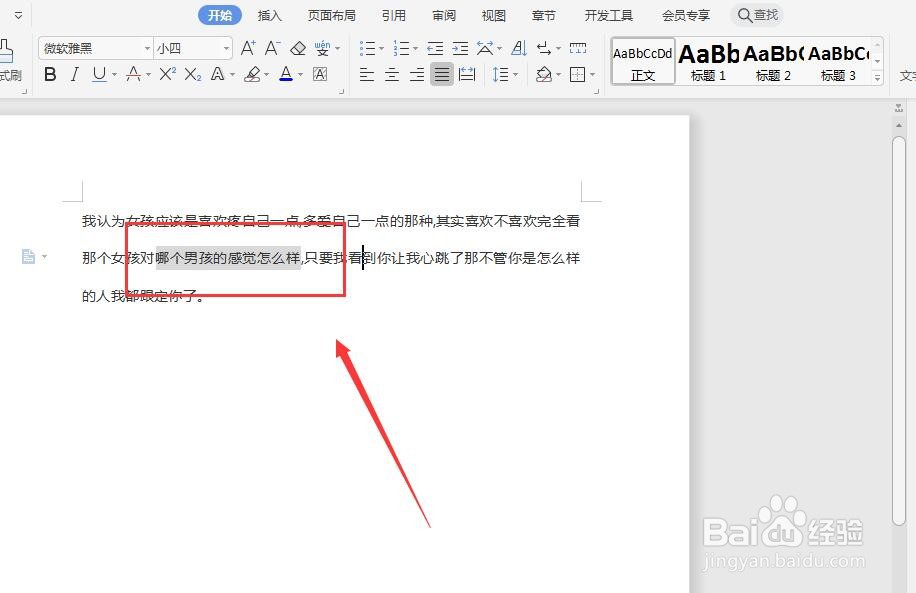The image size is (916, 593).
Task: Increase the font size with A+ icon
Action: pyautogui.click(x=247, y=46)
